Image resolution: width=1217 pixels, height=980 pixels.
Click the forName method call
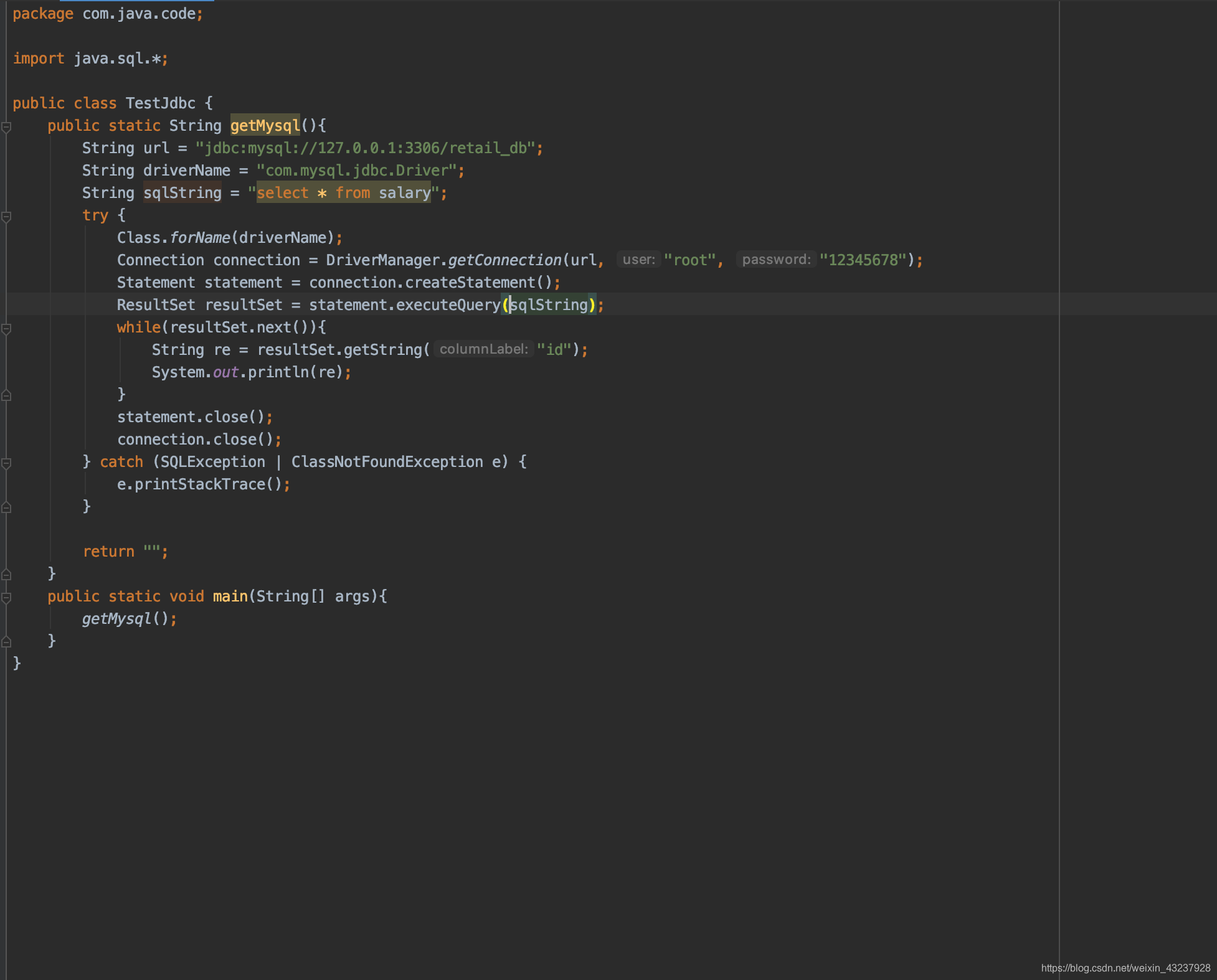click(200, 238)
